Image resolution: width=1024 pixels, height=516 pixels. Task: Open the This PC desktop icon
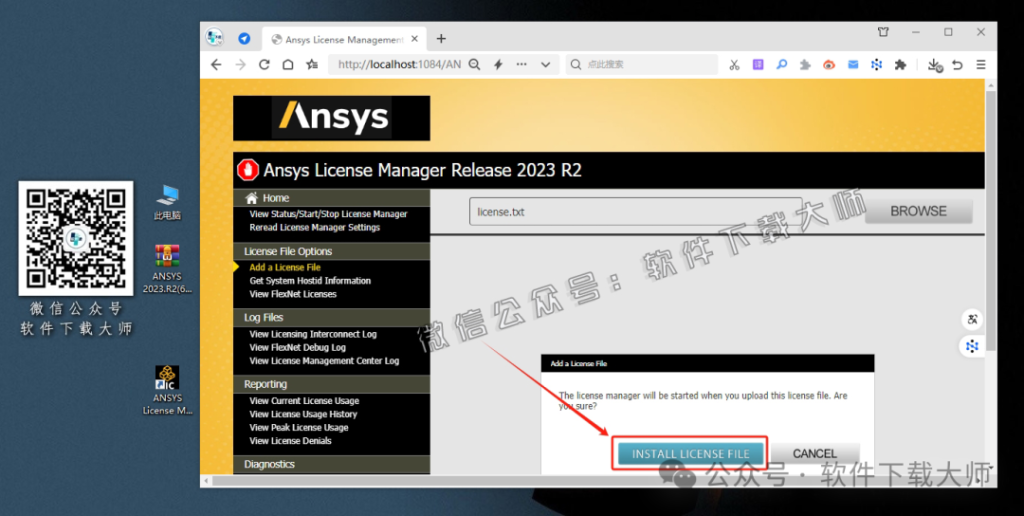coord(167,202)
